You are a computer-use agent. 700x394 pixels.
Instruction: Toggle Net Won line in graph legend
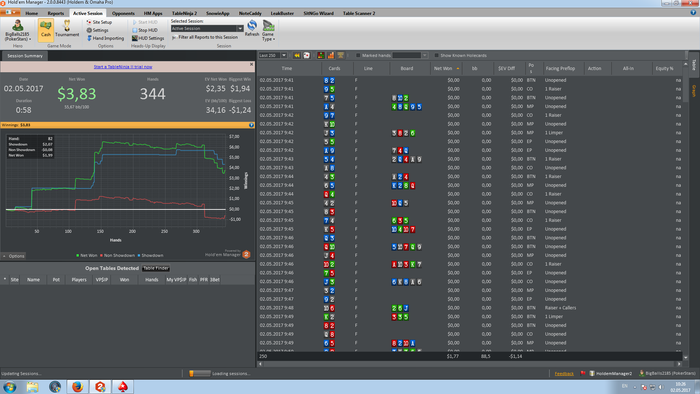coord(87,256)
